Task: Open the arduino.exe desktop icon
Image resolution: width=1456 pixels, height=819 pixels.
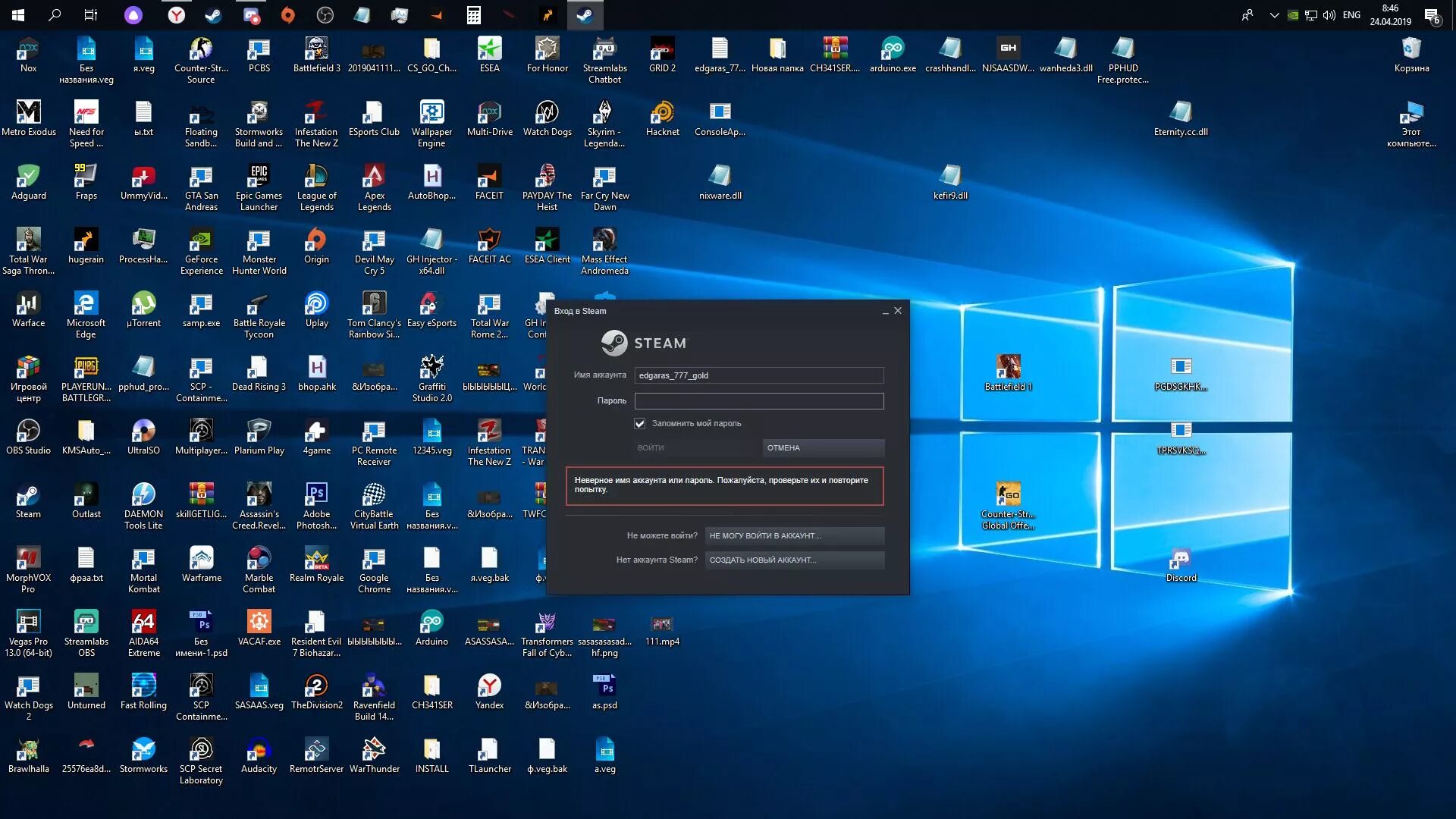Action: 893,55
